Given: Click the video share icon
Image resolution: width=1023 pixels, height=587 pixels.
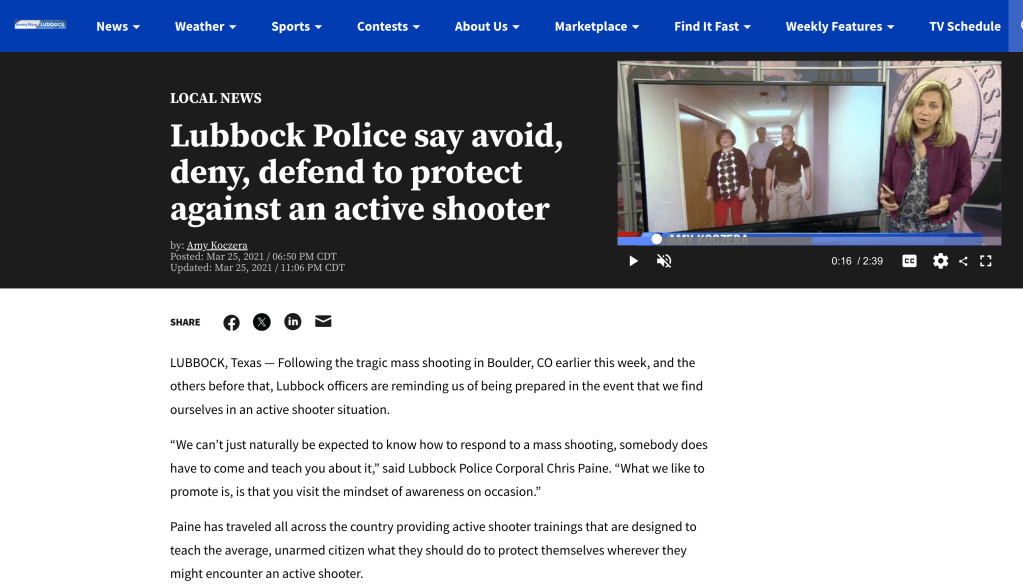Looking at the screenshot, I should 963,261.
